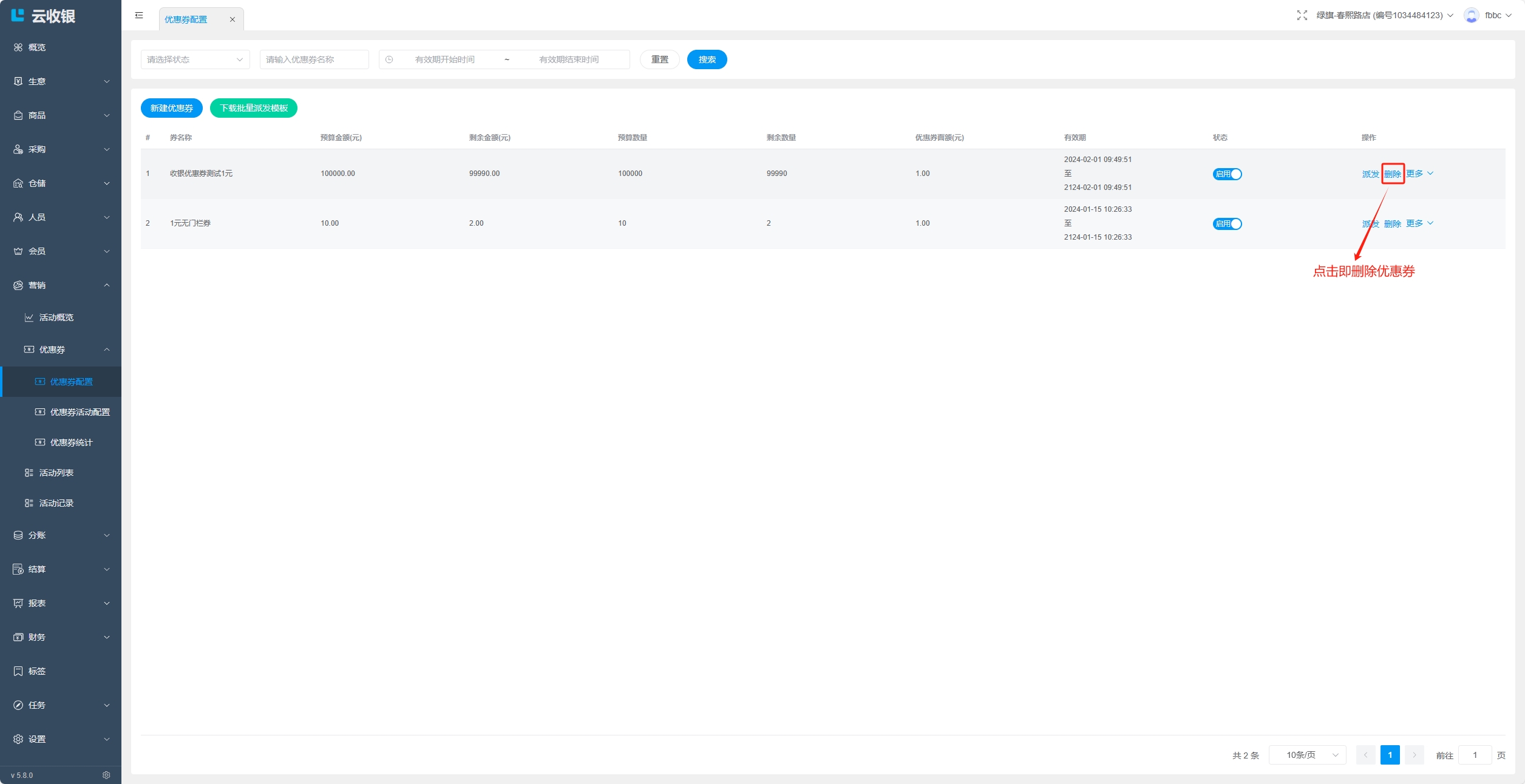The height and width of the screenshot is (784, 1525).
Task: Toggle 启用 switch for 收银优惠券测试1元
Action: pyautogui.click(x=1227, y=174)
